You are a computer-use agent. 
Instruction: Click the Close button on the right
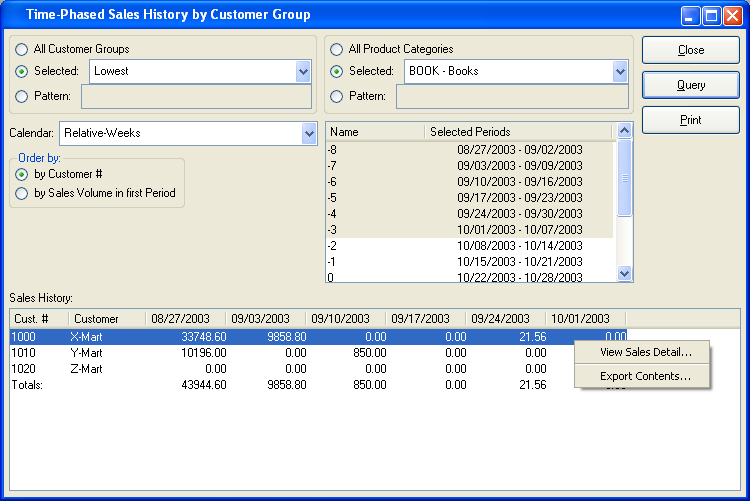coord(690,50)
